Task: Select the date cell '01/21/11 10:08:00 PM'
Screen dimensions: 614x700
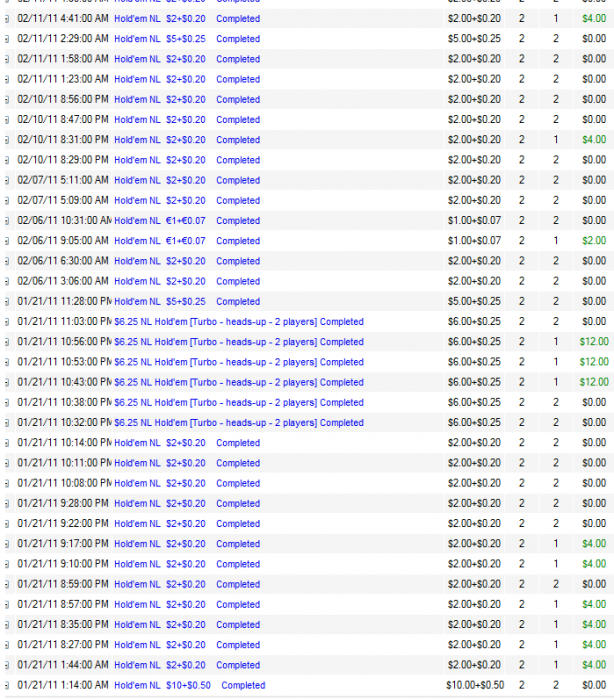Action: (64, 483)
